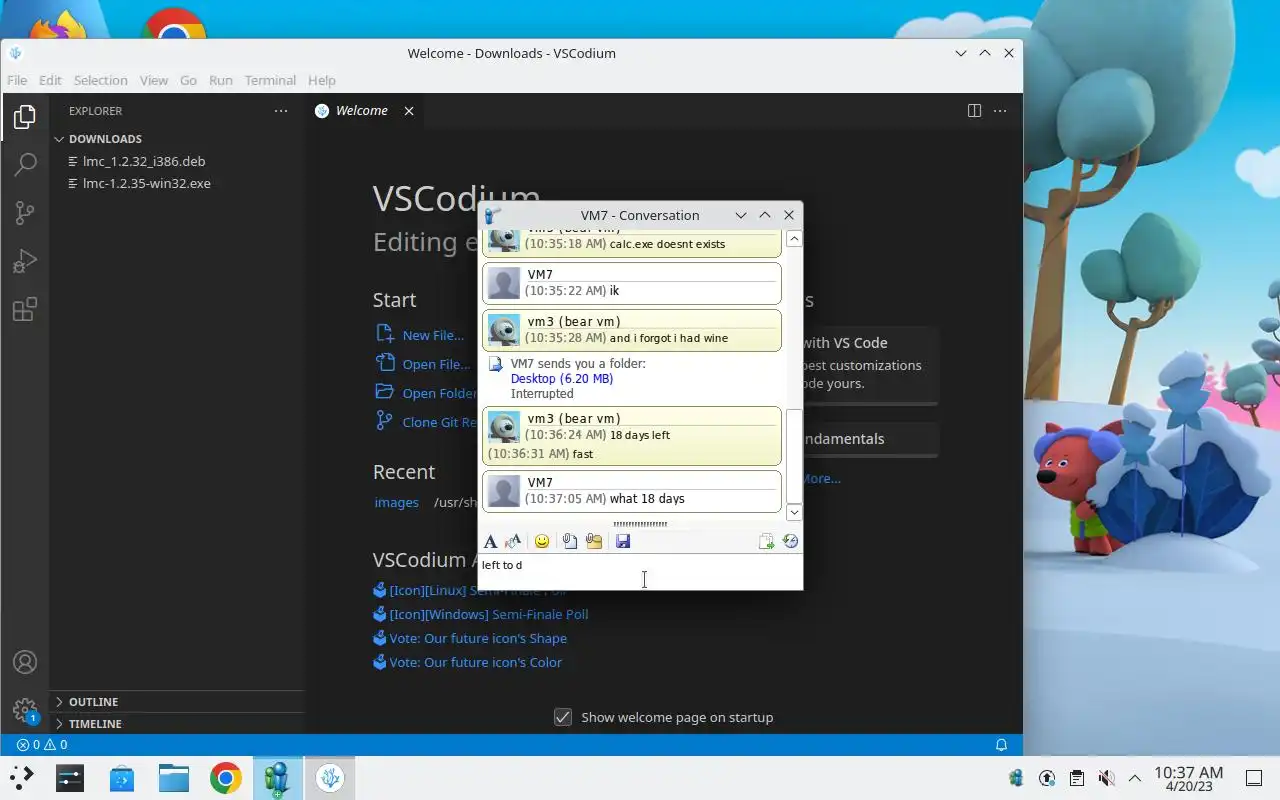This screenshot has width=1280, height=800.
Task: Open the file manager from taskbar
Action: (174, 778)
